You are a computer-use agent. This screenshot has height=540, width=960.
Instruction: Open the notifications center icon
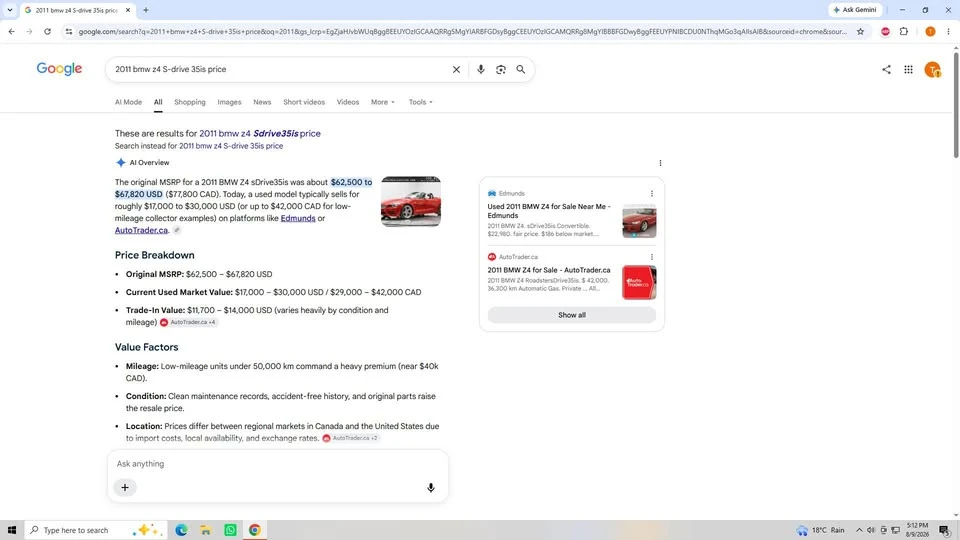click(x=945, y=530)
